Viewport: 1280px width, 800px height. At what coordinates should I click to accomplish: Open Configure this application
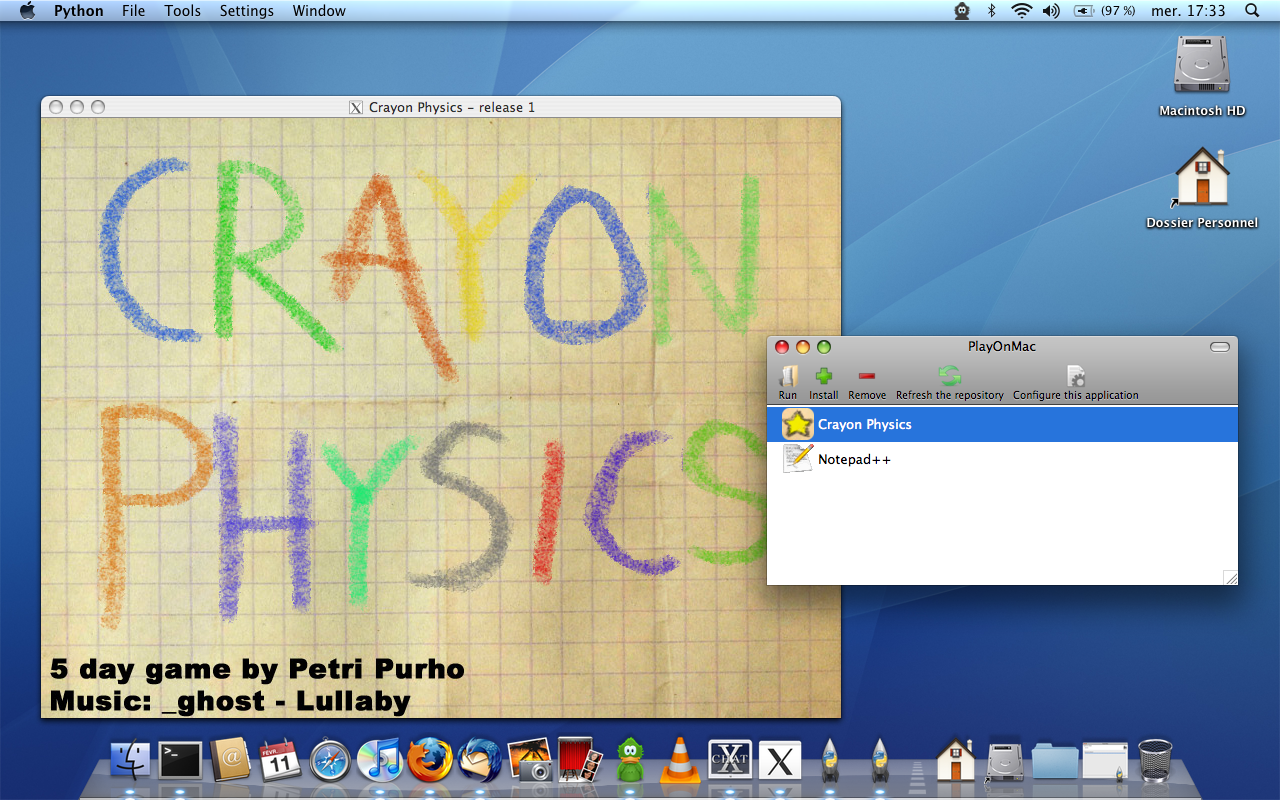point(1075,377)
